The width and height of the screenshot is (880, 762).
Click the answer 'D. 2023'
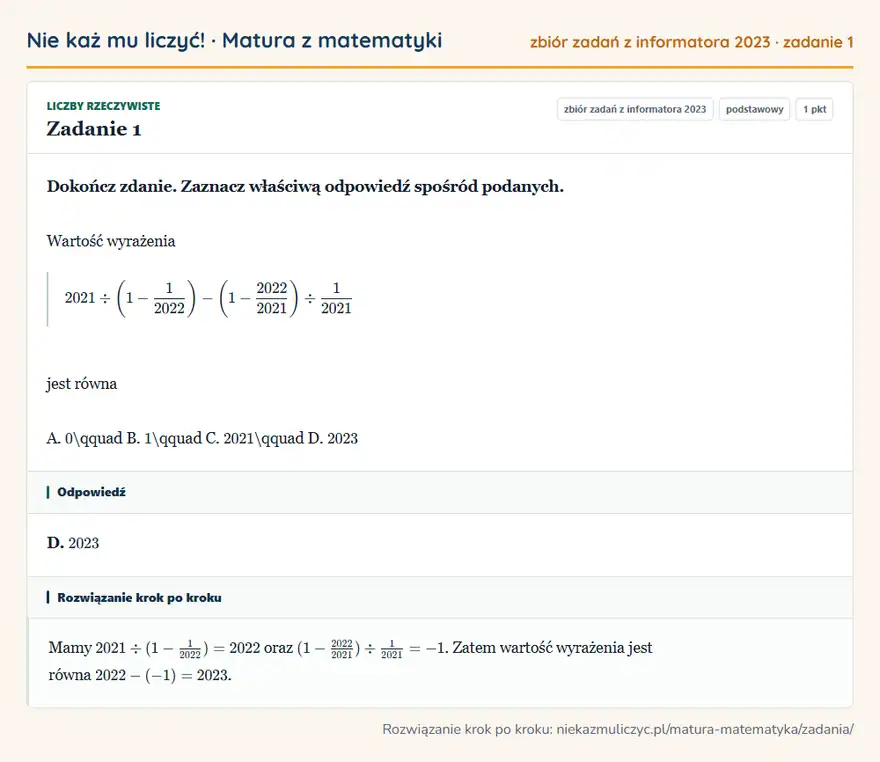(73, 543)
